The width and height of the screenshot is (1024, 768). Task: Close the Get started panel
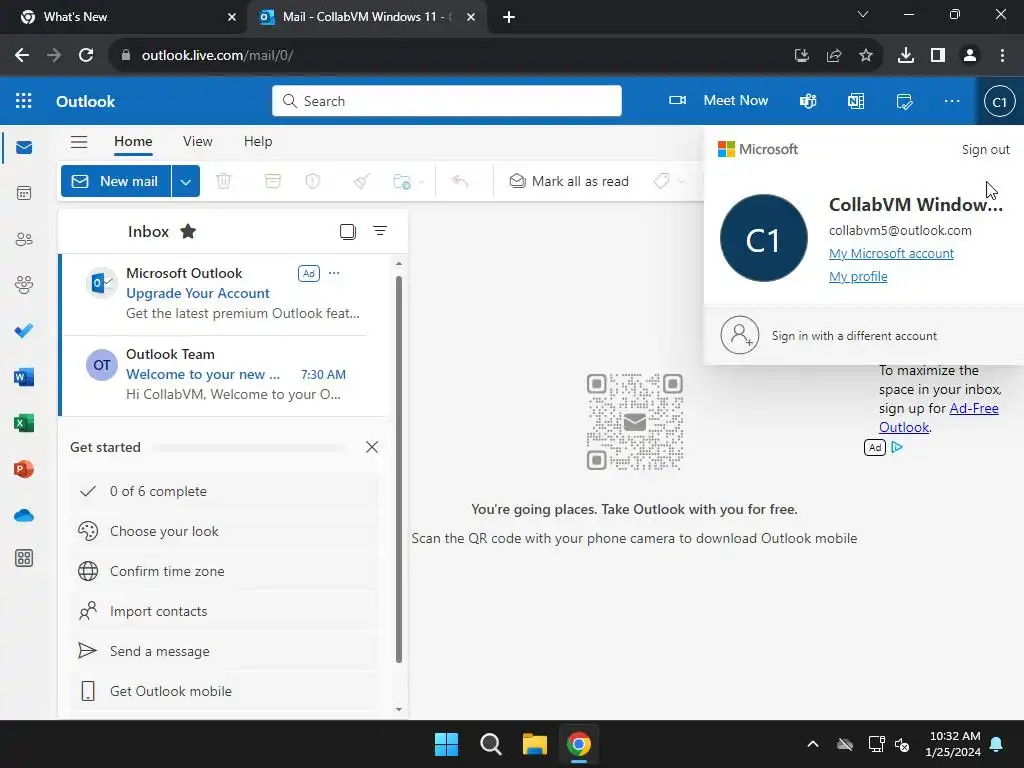[x=372, y=447]
